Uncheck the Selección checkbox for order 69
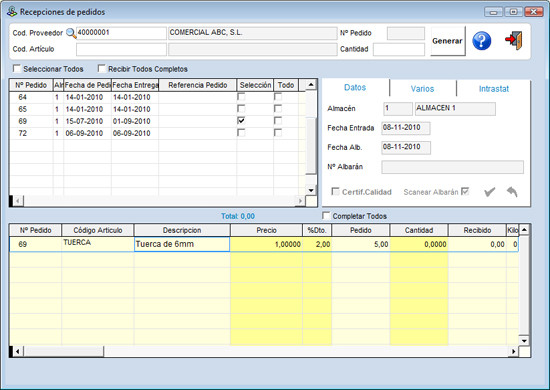 (241, 121)
